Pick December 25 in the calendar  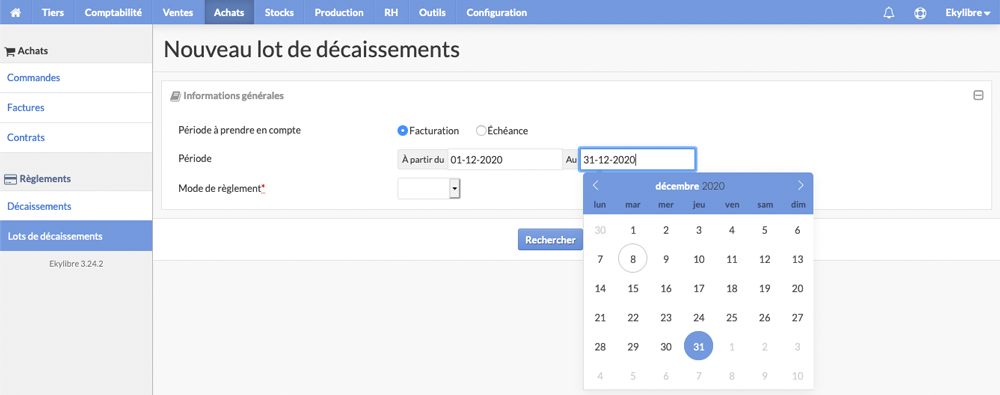click(x=732, y=317)
